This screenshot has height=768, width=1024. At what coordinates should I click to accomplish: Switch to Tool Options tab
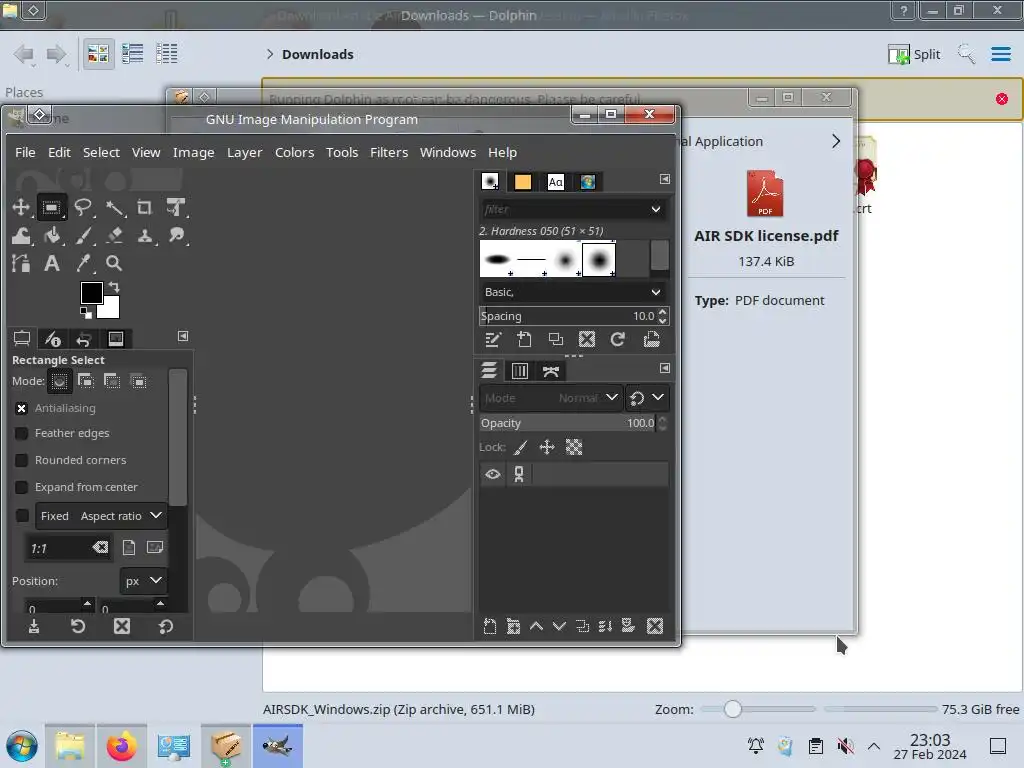pyautogui.click(x=22, y=338)
